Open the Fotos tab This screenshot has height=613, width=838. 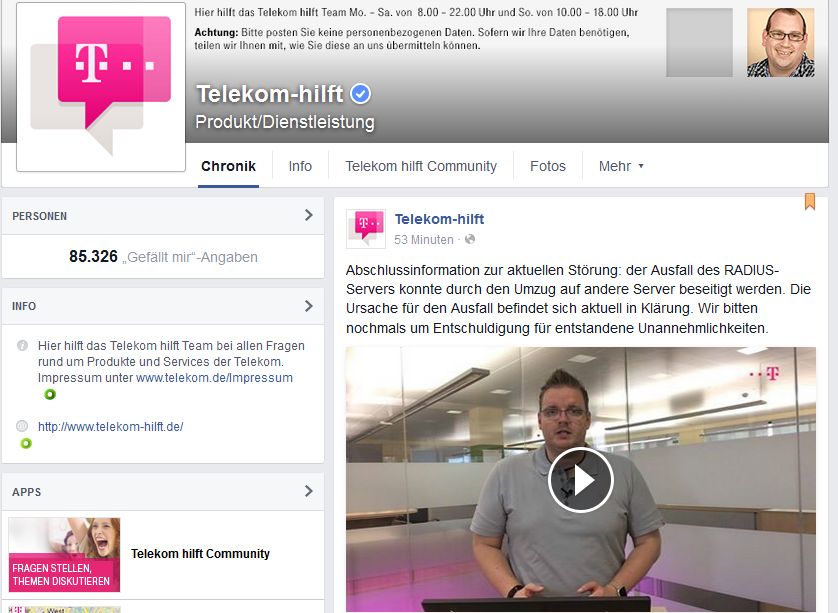[x=548, y=166]
